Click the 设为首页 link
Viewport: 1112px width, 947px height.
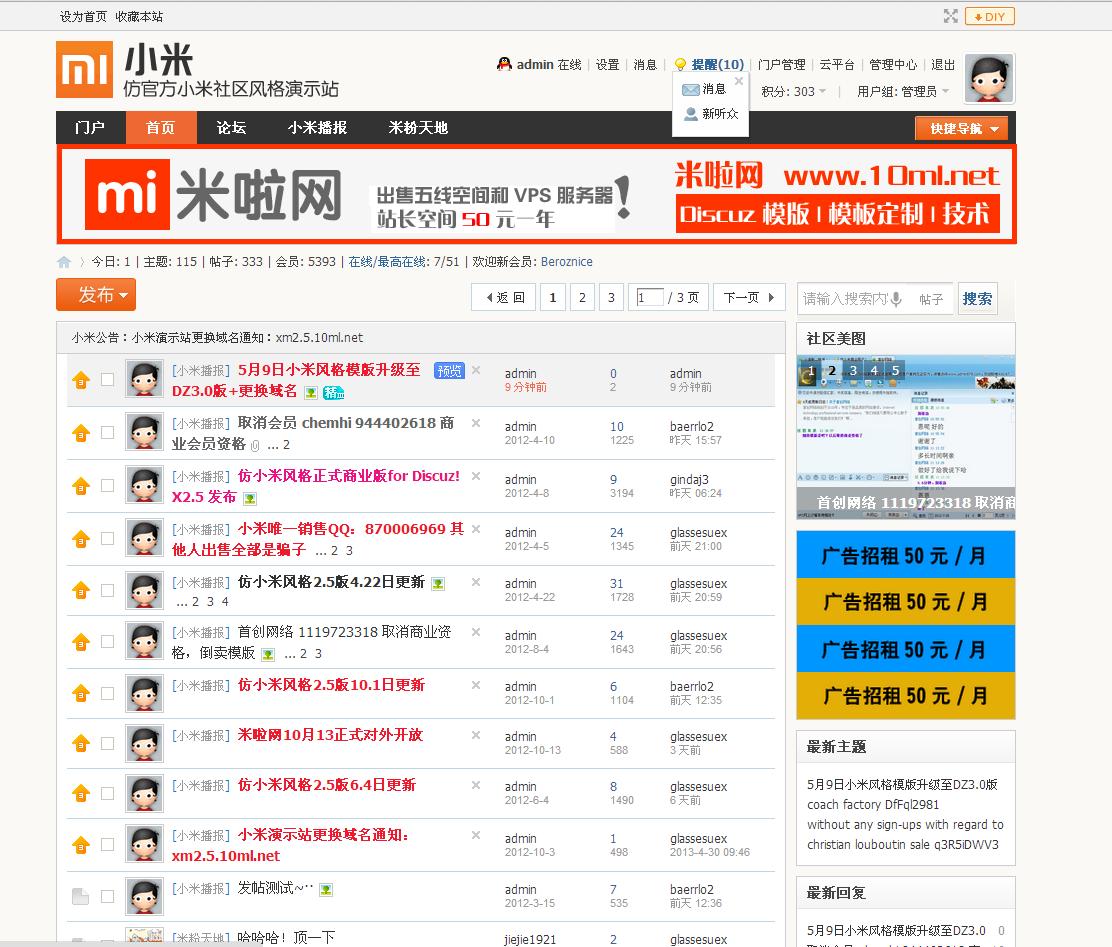(x=83, y=16)
